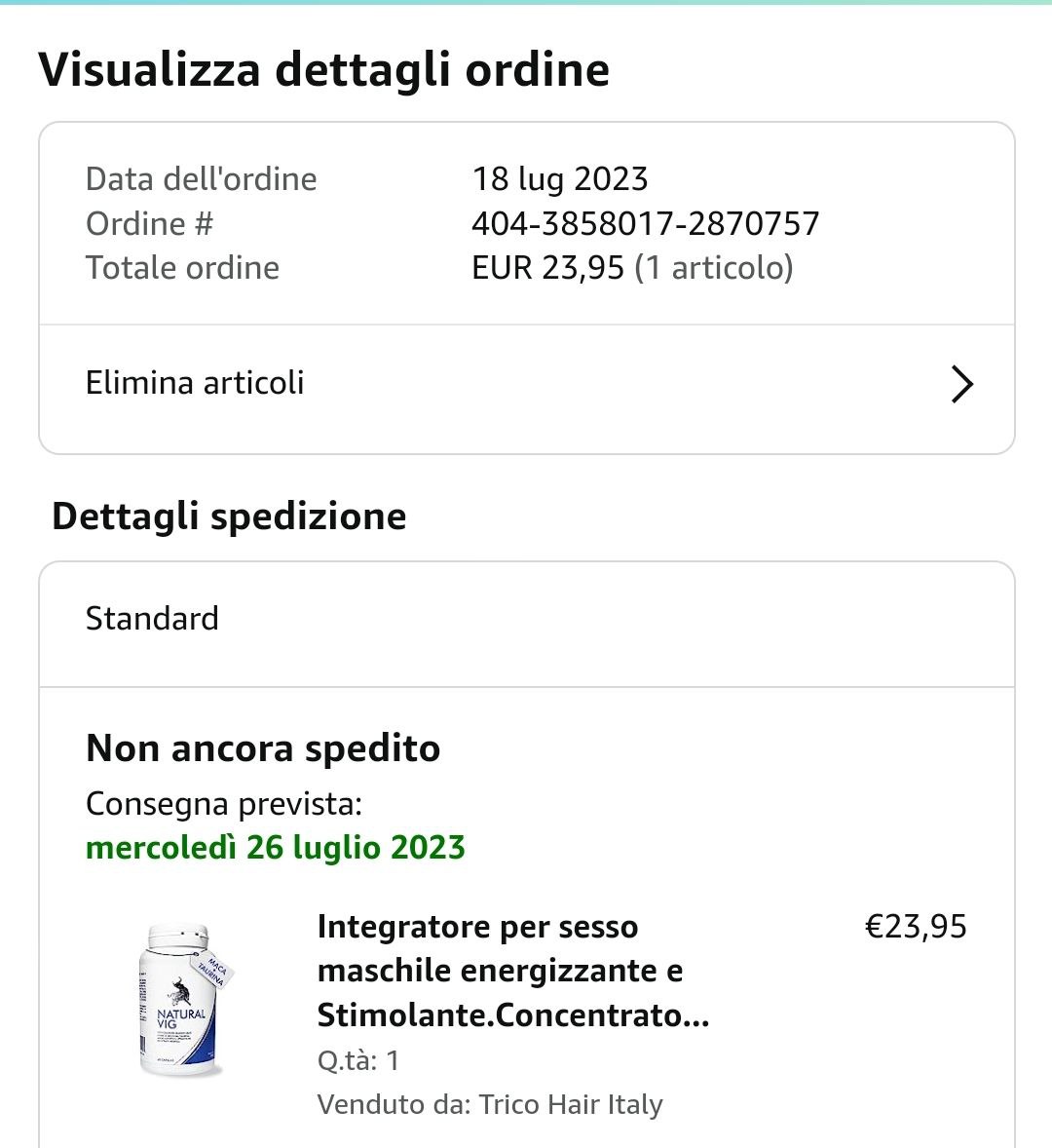The width and height of the screenshot is (1052, 1148).
Task: Tap the Visualizza dettagli ordine page title
Action: 324,70
